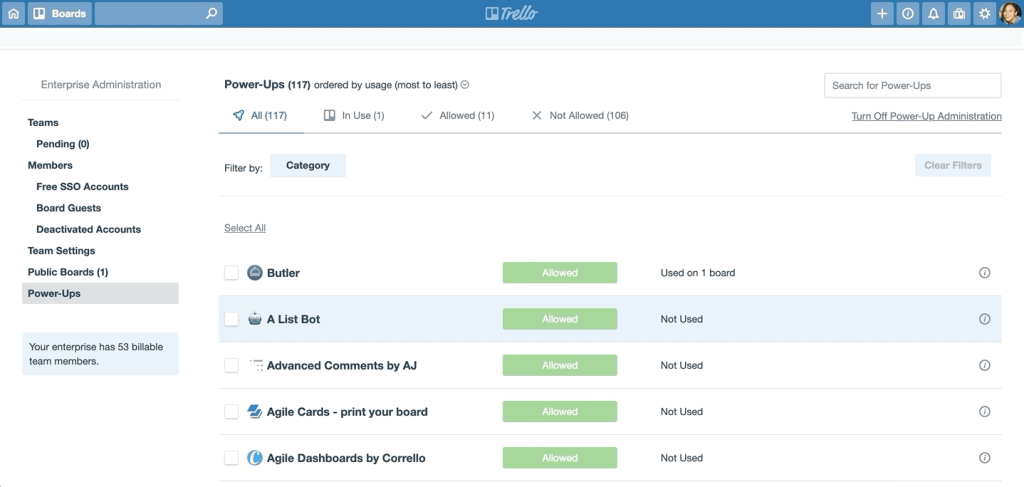The height and width of the screenshot is (487, 1024).
Task: Switch to the All (117) tab
Action: (261, 116)
